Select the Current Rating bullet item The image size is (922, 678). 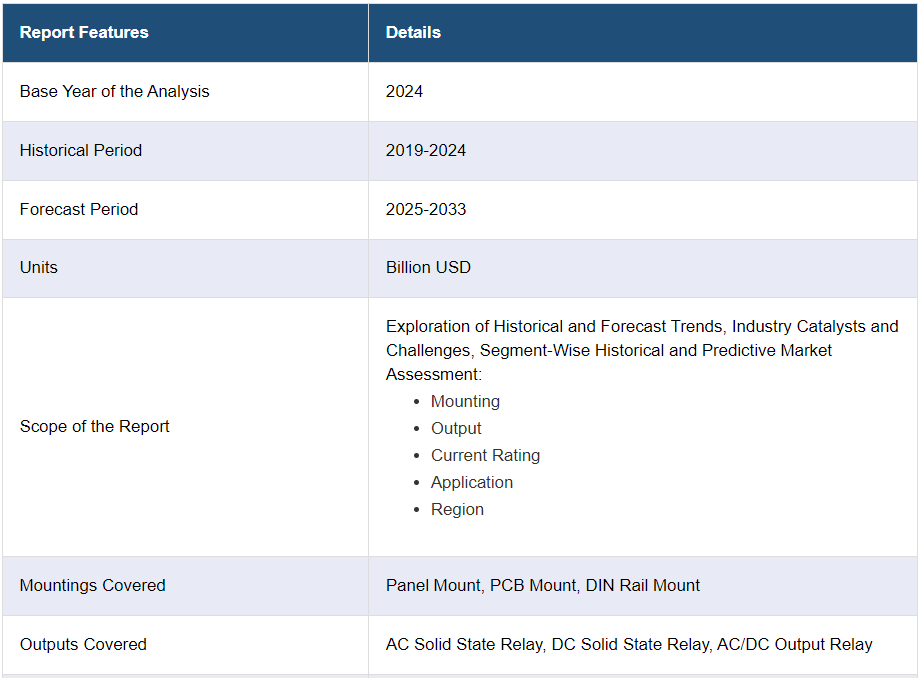click(485, 455)
